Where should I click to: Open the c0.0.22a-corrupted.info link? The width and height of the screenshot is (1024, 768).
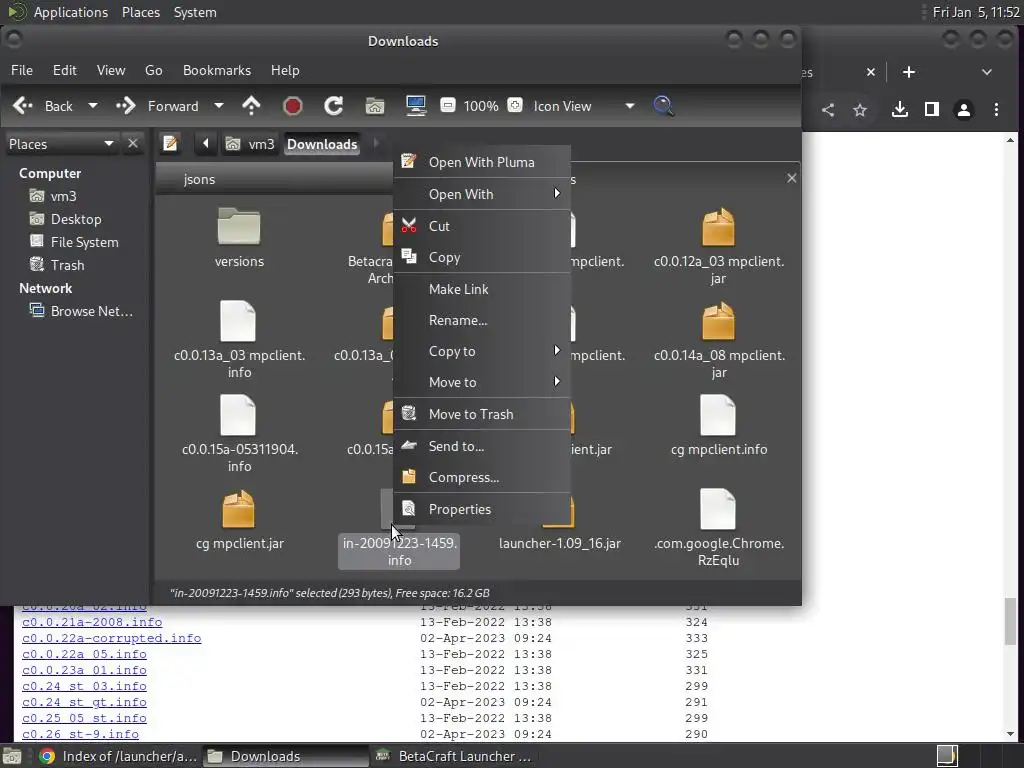112,638
